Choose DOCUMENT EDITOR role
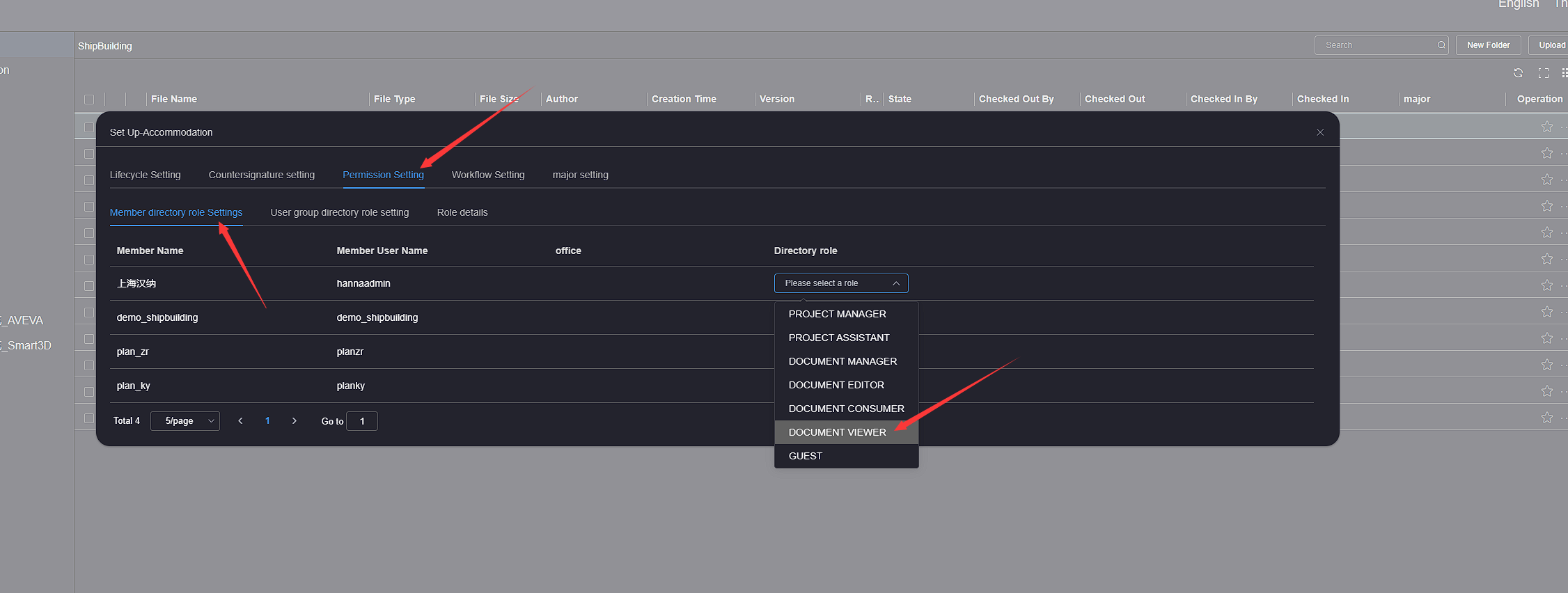 pos(847,385)
